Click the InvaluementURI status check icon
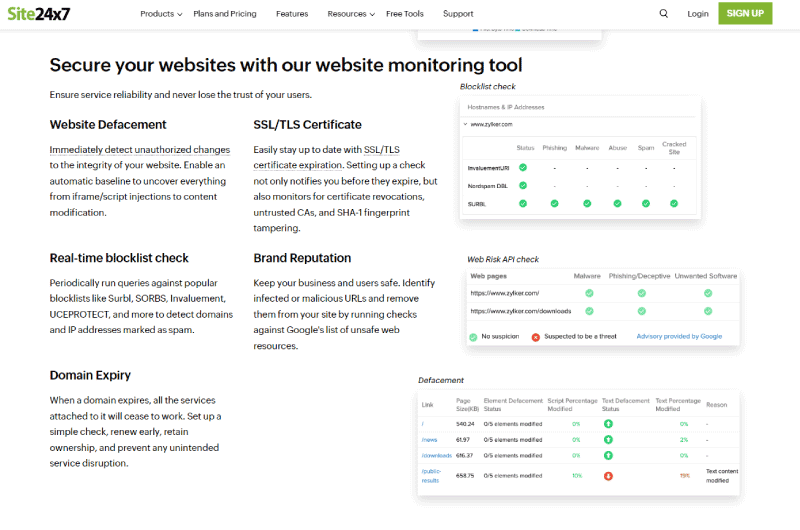Screen dimensions: 800x530 point(523,167)
